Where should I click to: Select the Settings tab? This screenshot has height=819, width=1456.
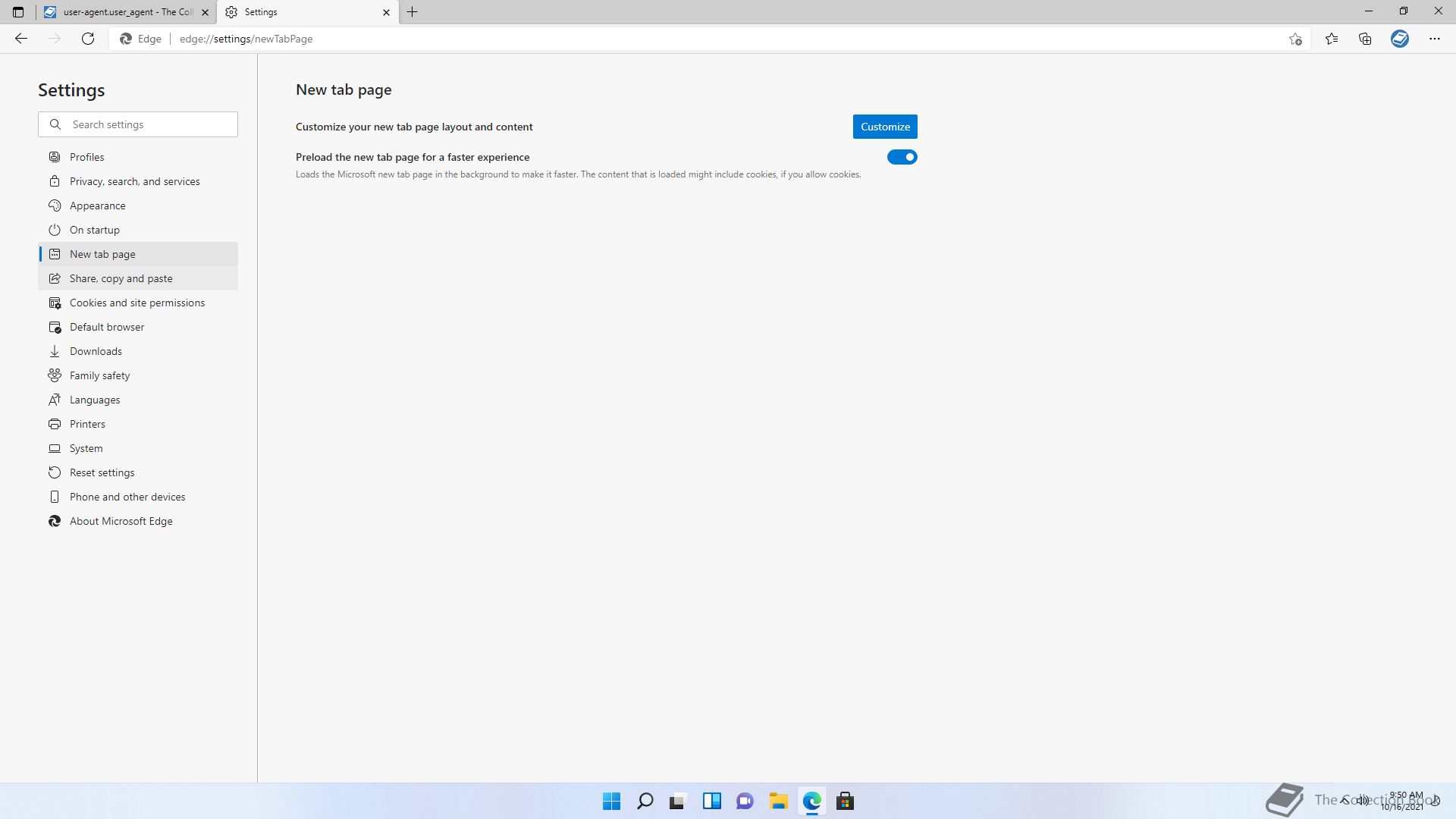point(308,12)
